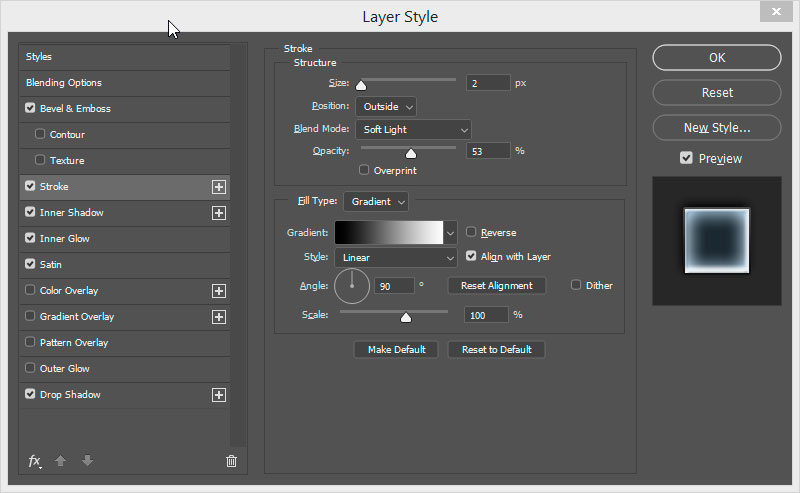
Task: Add another Gradient Overlay with plus icon
Action: click(219, 317)
